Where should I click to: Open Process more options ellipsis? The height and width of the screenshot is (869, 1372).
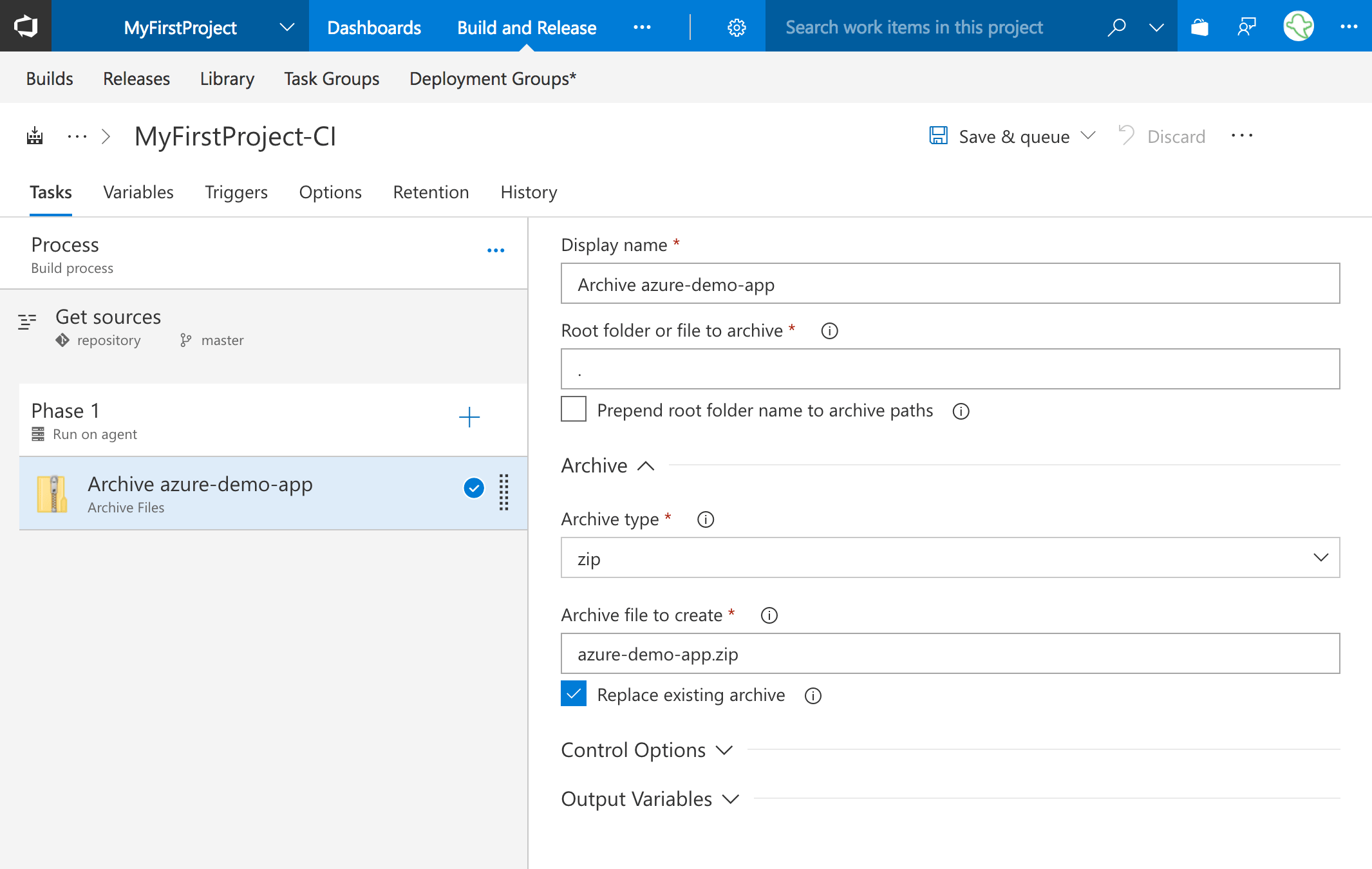(x=496, y=250)
